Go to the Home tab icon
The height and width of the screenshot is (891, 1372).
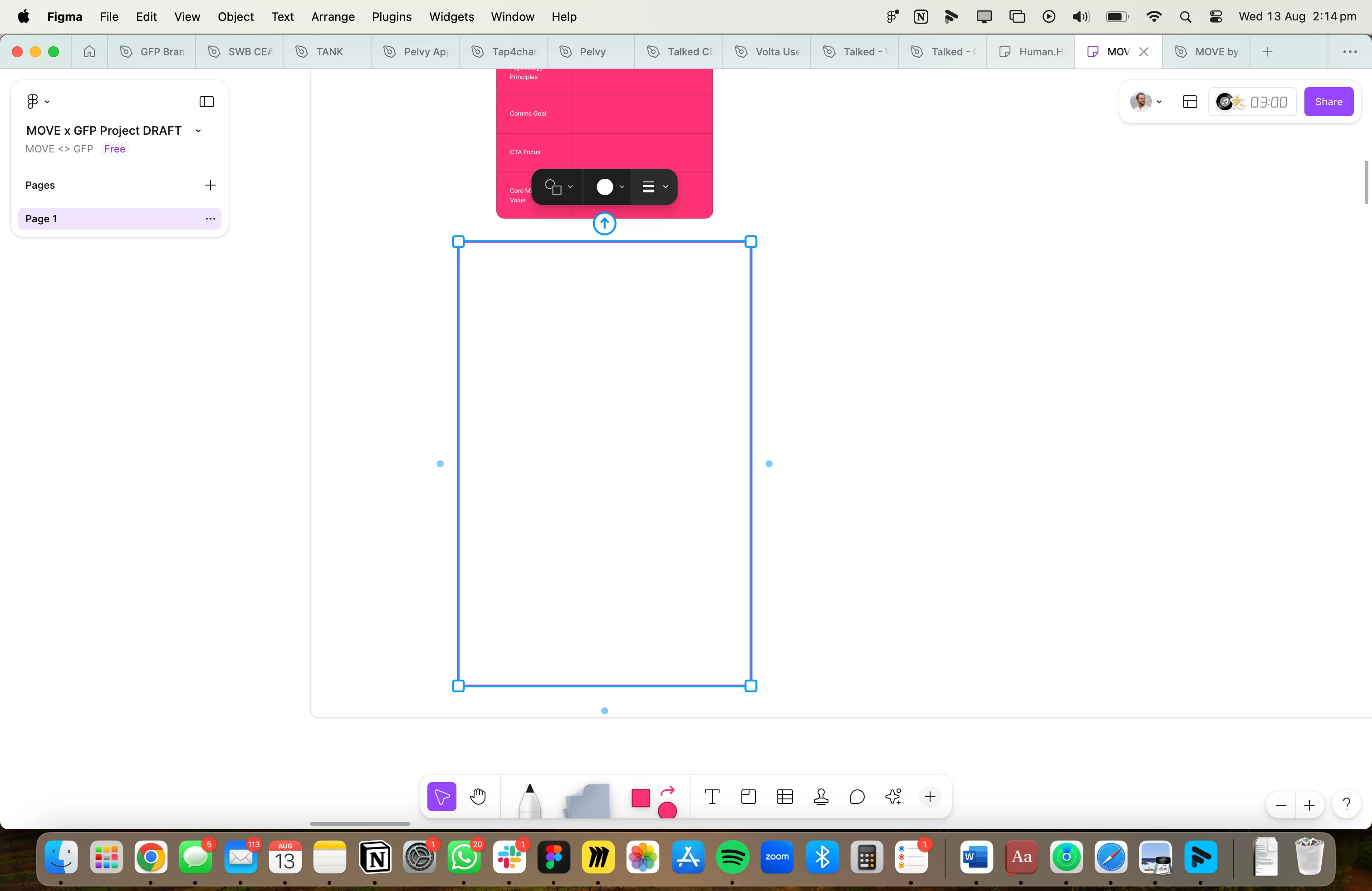tap(89, 52)
